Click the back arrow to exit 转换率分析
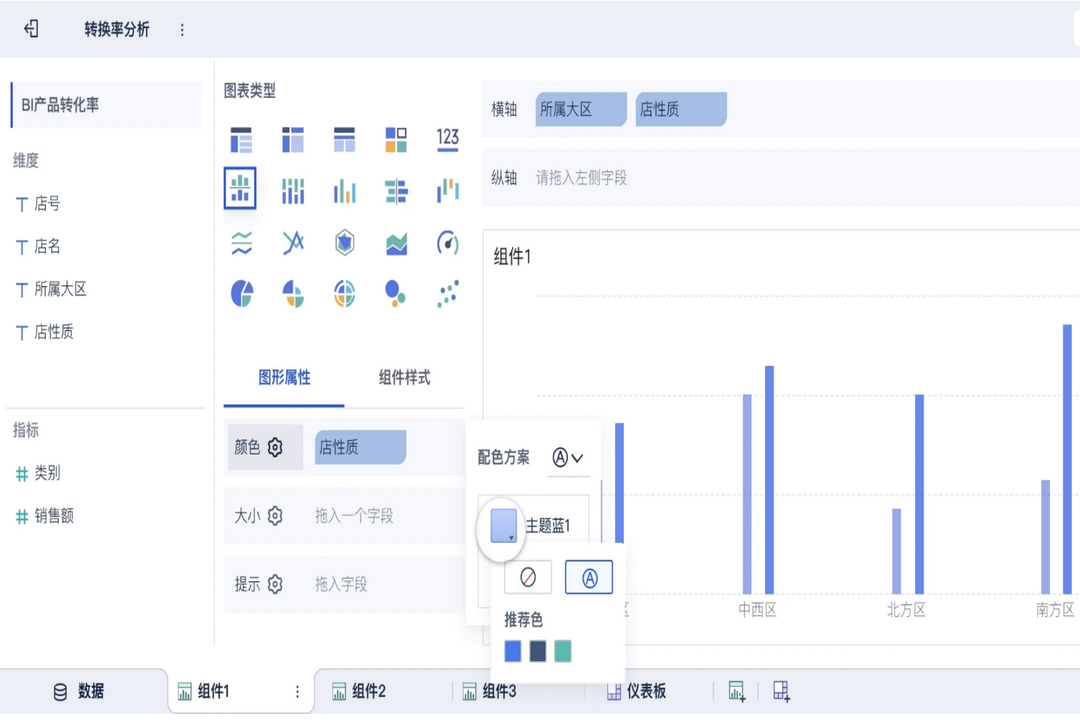 click(x=30, y=29)
